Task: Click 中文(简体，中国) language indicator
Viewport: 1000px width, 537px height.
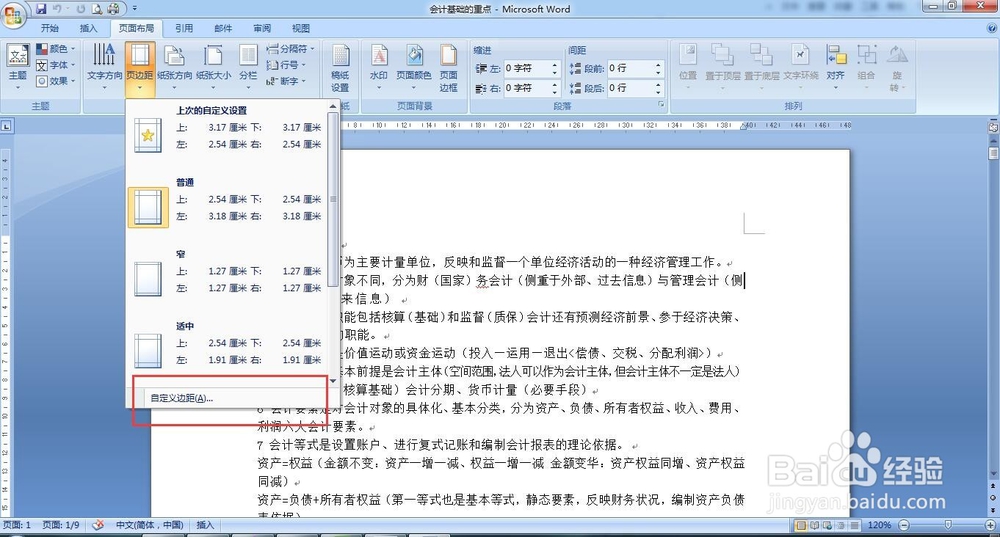Action: (149, 525)
